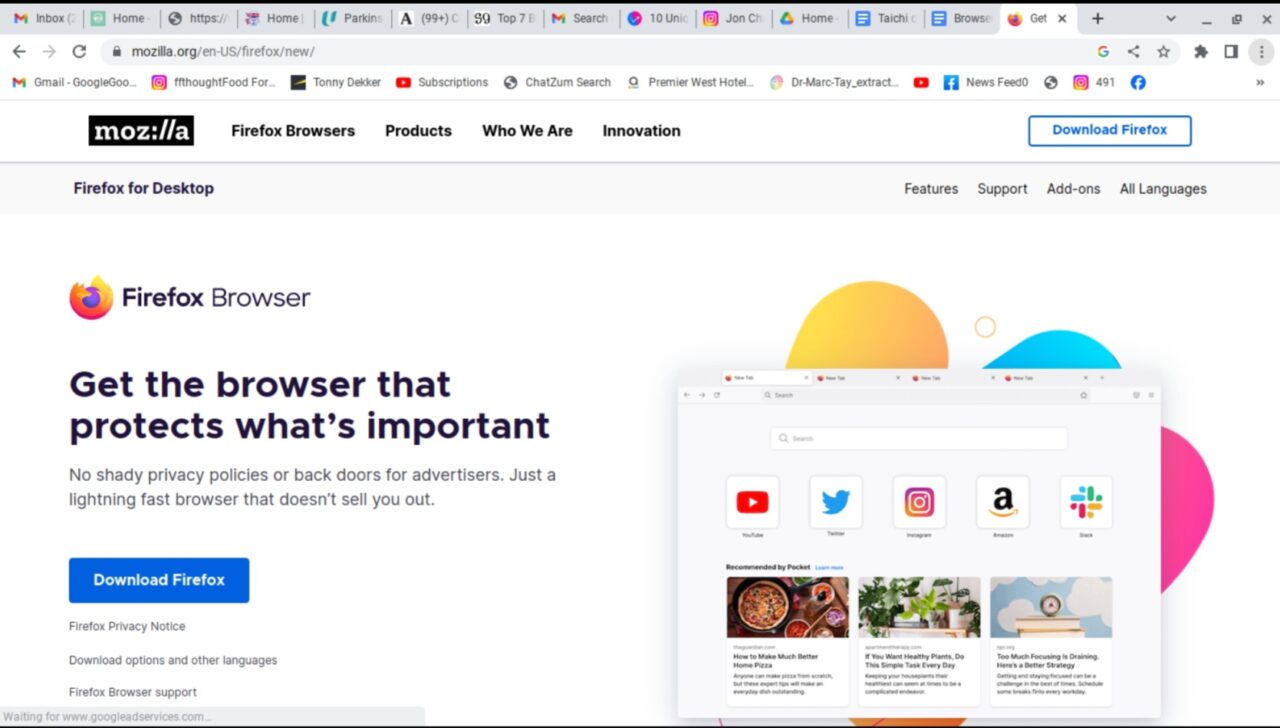
Task: Open the Tonny Dekker bookmark
Action: (x=336, y=83)
